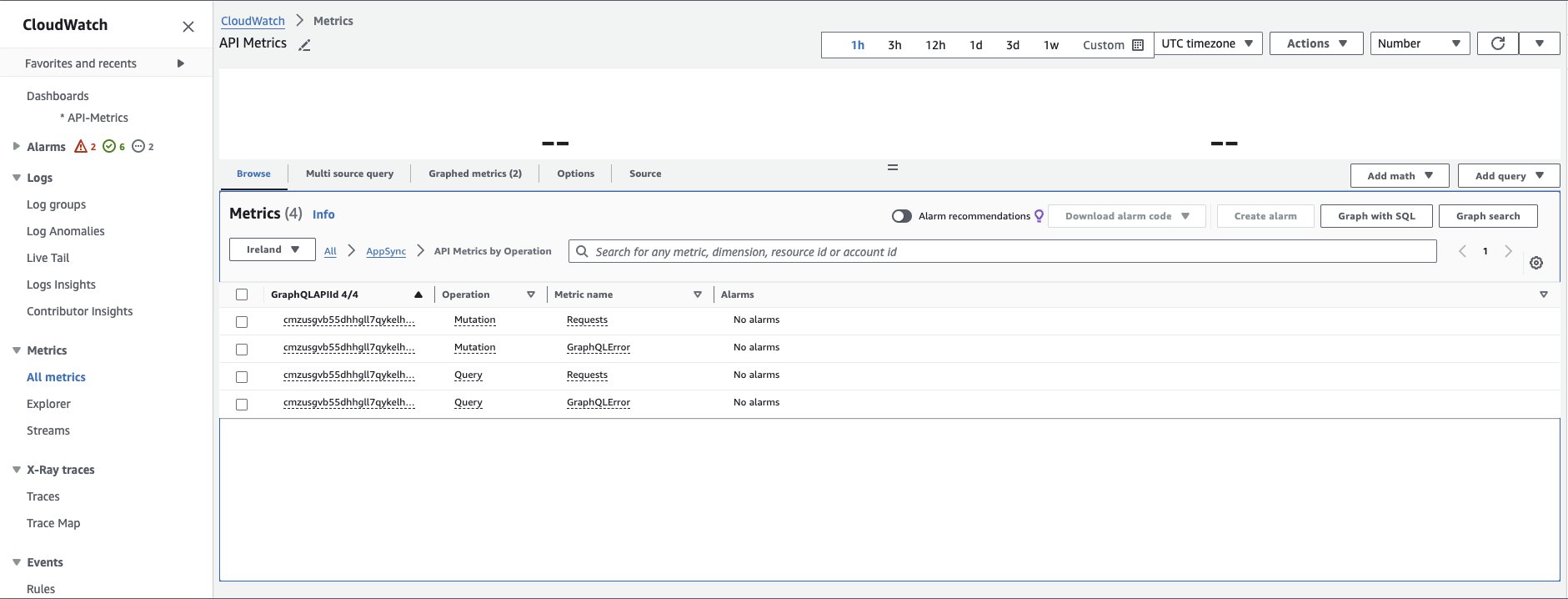
Task: Open the custom time range calendar
Action: pyautogui.click(x=1137, y=45)
